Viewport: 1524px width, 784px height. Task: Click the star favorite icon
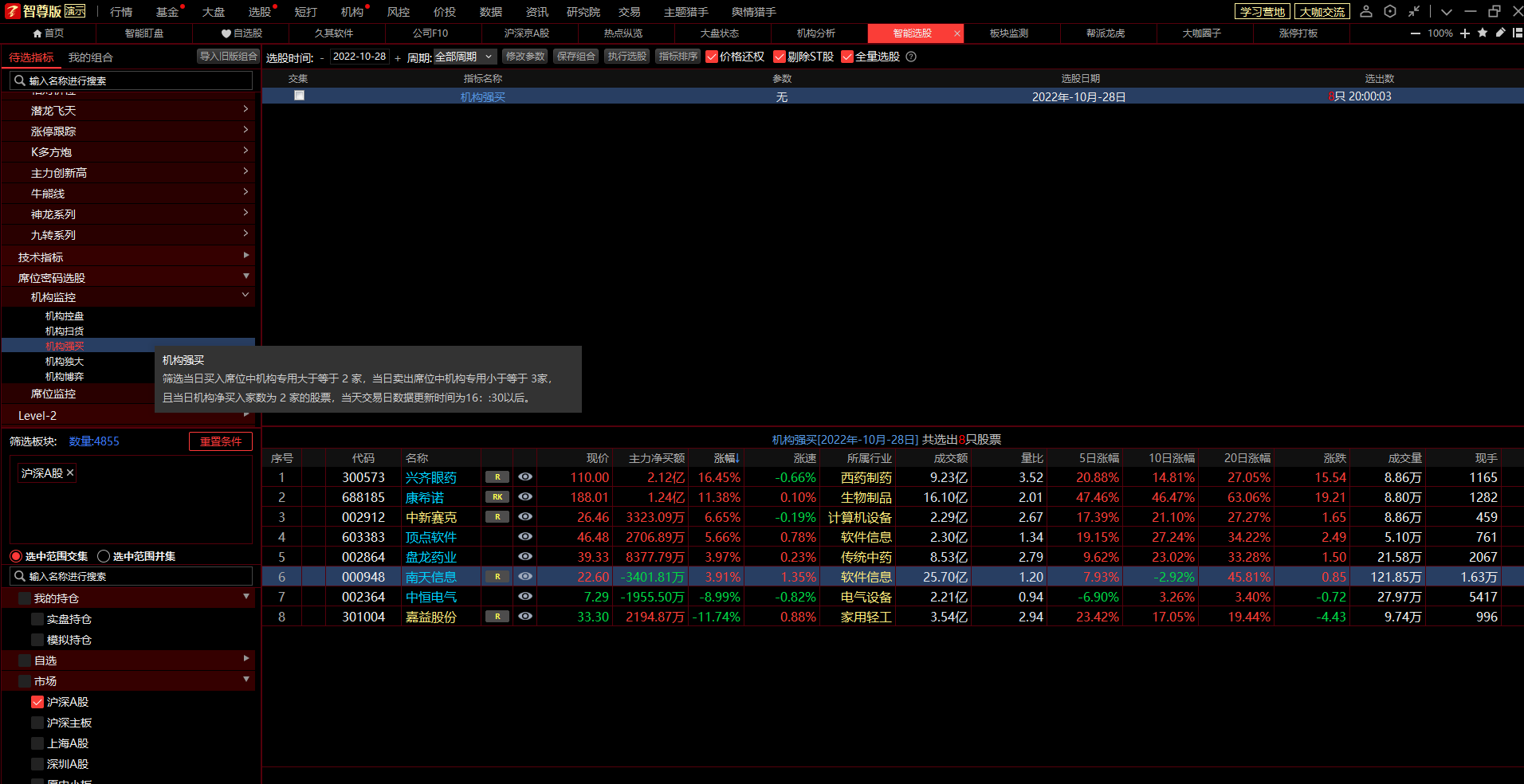(1483, 33)
